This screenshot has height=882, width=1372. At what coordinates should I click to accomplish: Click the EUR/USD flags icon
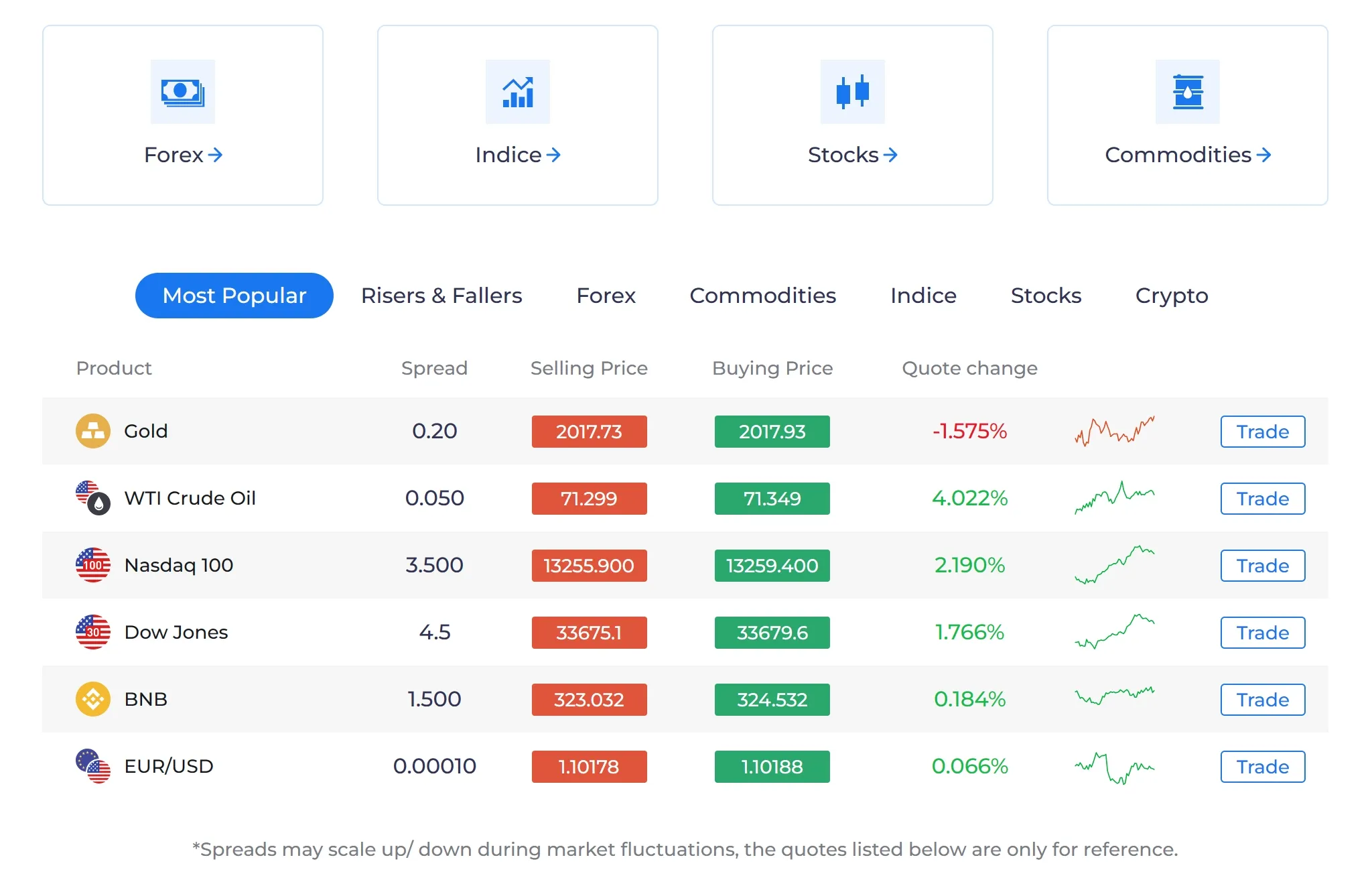93,766
